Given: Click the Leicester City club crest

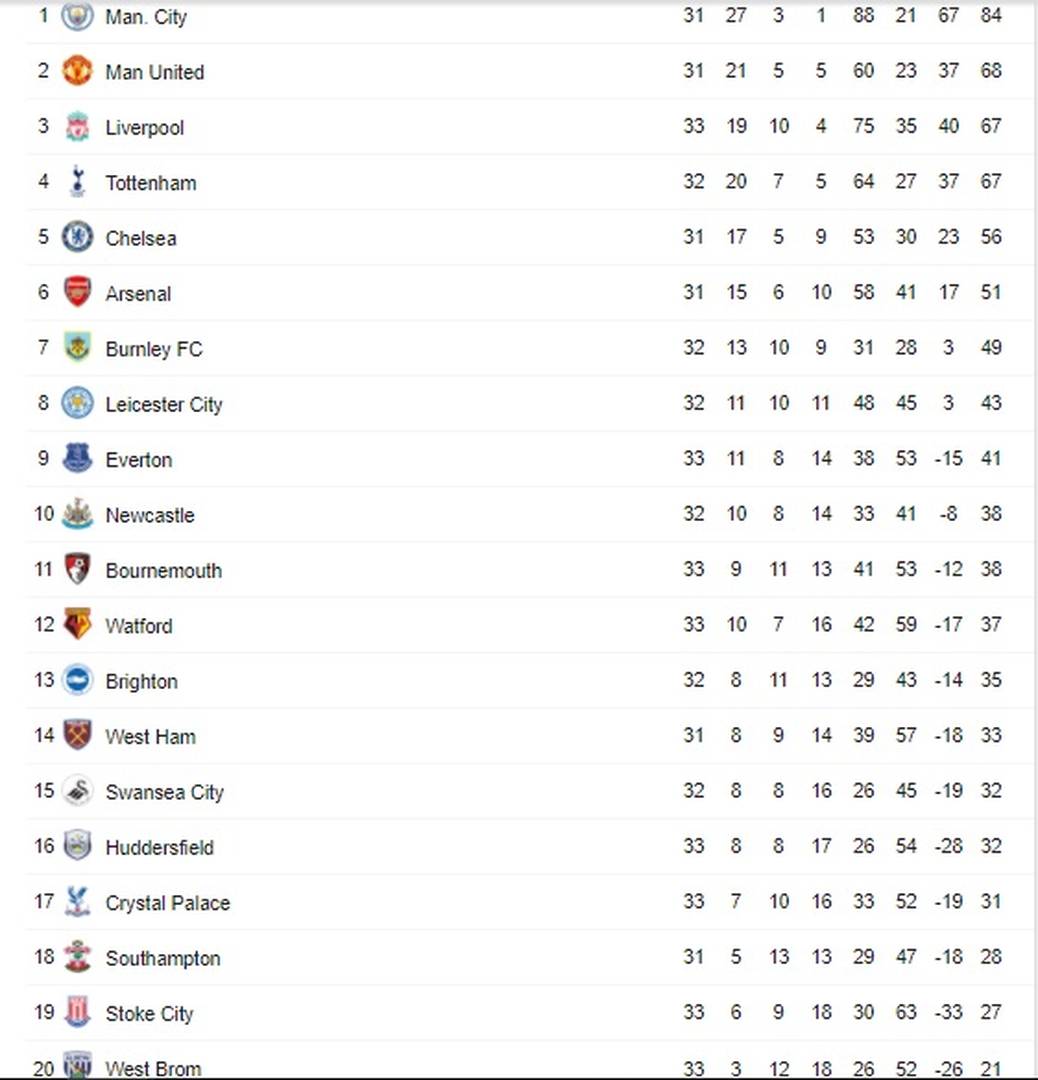Looking at the screenshot, I should [77, 403].
